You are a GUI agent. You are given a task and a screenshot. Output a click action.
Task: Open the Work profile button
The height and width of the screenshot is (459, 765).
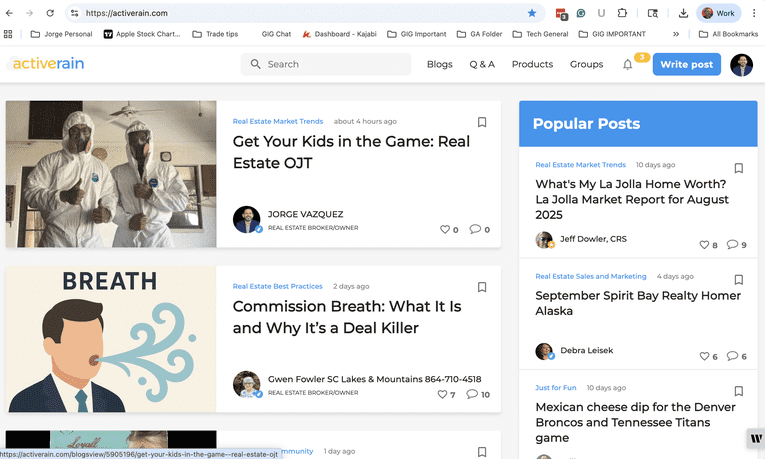tap(718, 13)
